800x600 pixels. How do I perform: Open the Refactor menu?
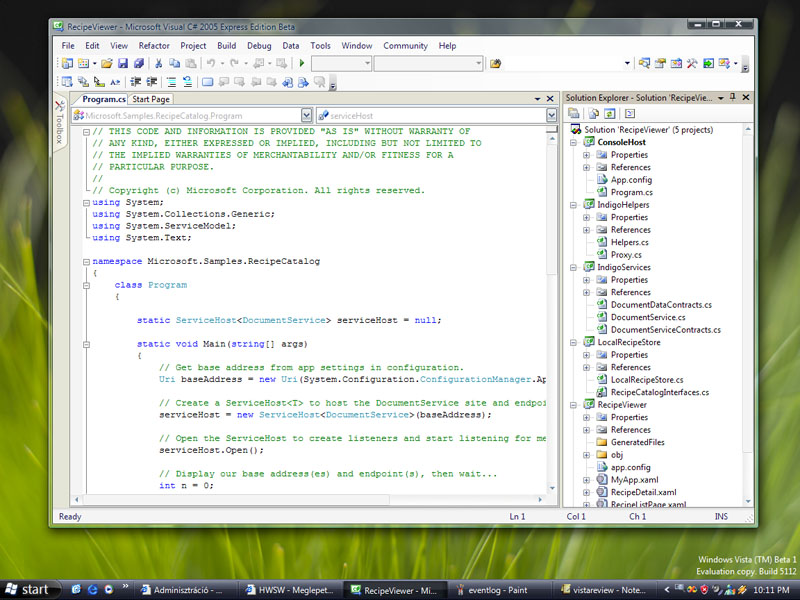click(154, 45)
